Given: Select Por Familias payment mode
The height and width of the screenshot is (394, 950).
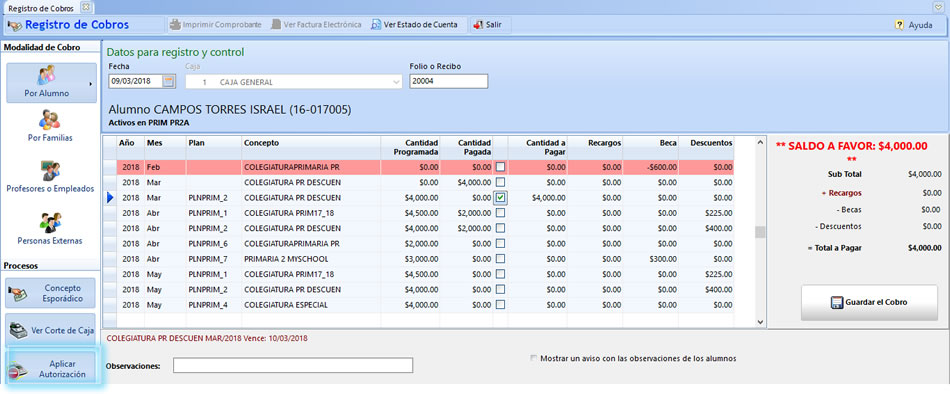Looking at the screenshot, I should (x=50, y=126).
